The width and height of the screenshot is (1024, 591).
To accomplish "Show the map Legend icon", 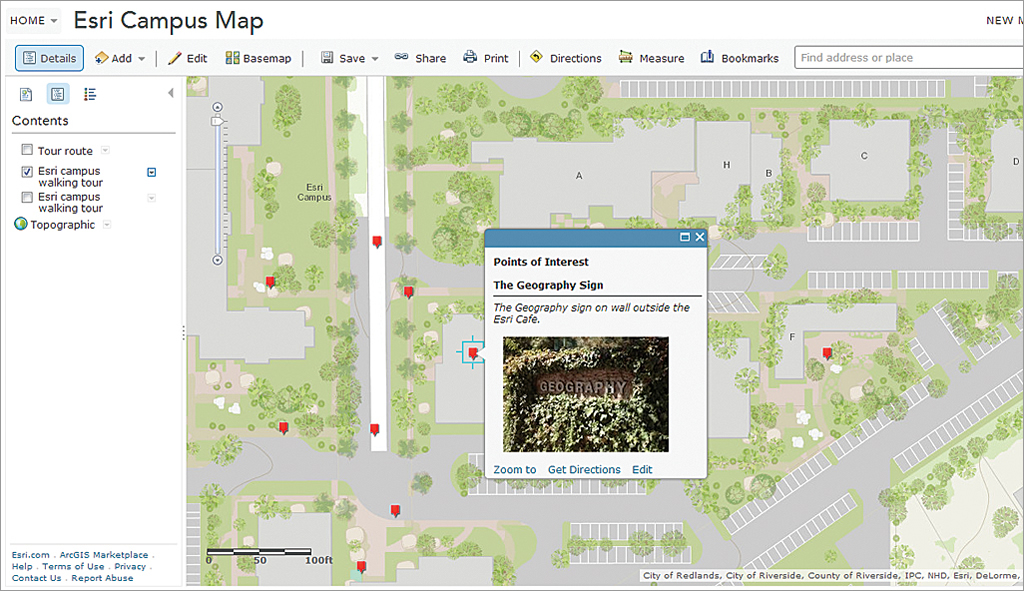I will pos(90,95).
